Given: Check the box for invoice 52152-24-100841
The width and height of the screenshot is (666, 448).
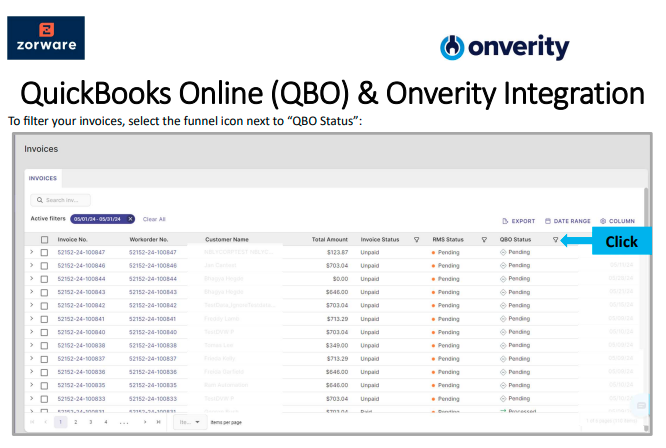Looking at the screenshot, I should (44, 319).
